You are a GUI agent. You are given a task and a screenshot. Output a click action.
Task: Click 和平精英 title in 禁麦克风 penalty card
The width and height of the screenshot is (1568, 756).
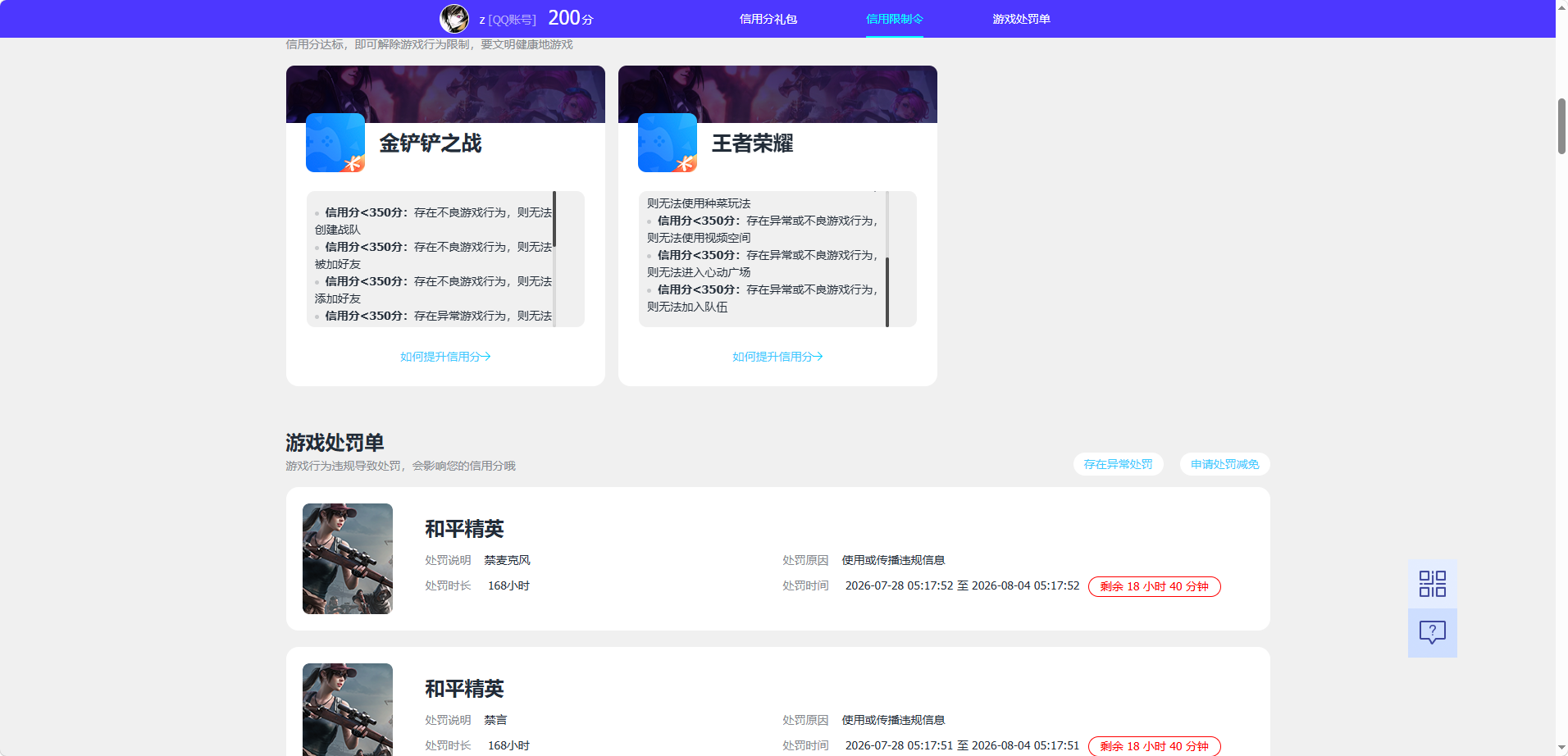click(464, 529)
